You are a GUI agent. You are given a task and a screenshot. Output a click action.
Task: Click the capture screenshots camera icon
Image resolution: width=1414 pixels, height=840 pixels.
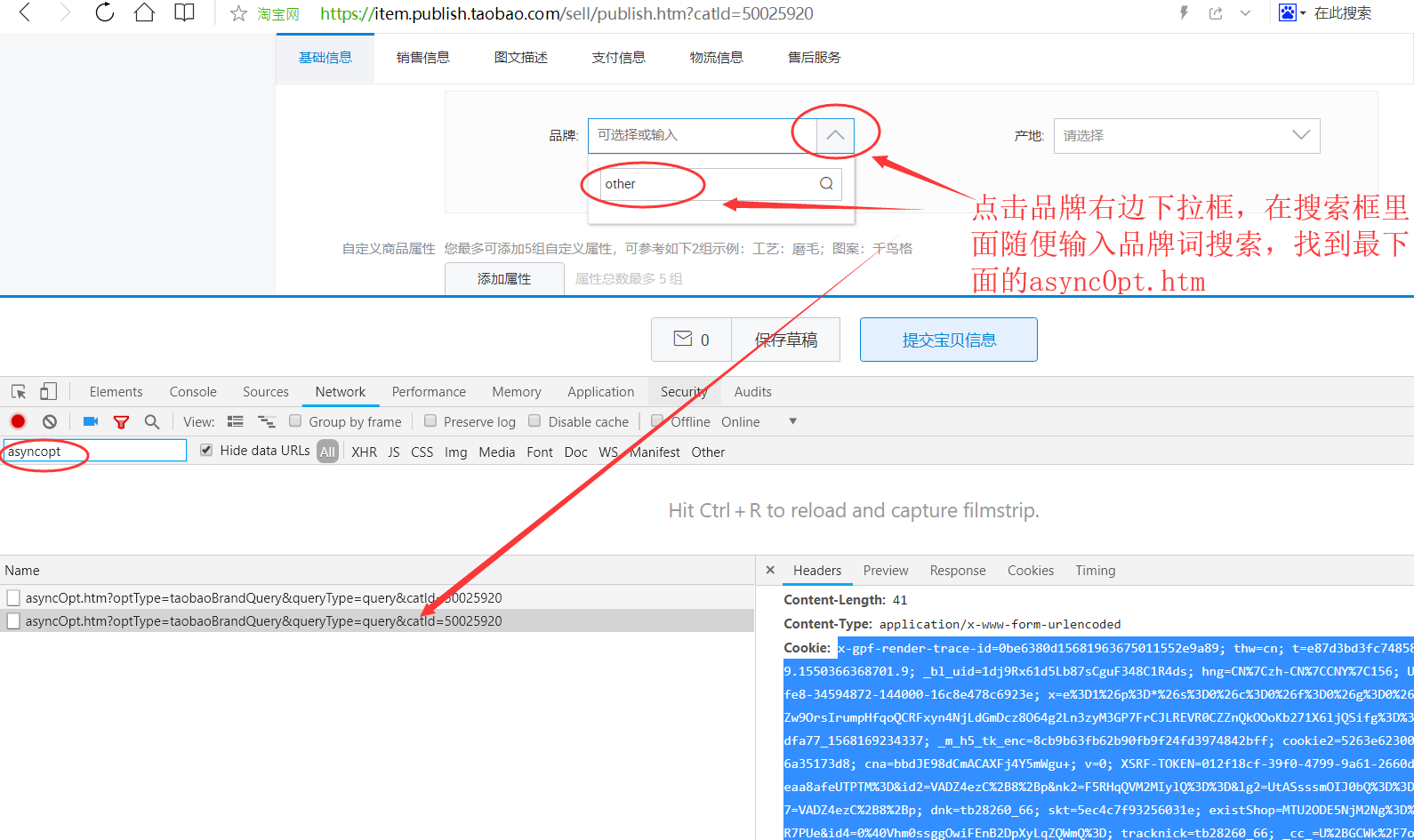tap(90, 421)
